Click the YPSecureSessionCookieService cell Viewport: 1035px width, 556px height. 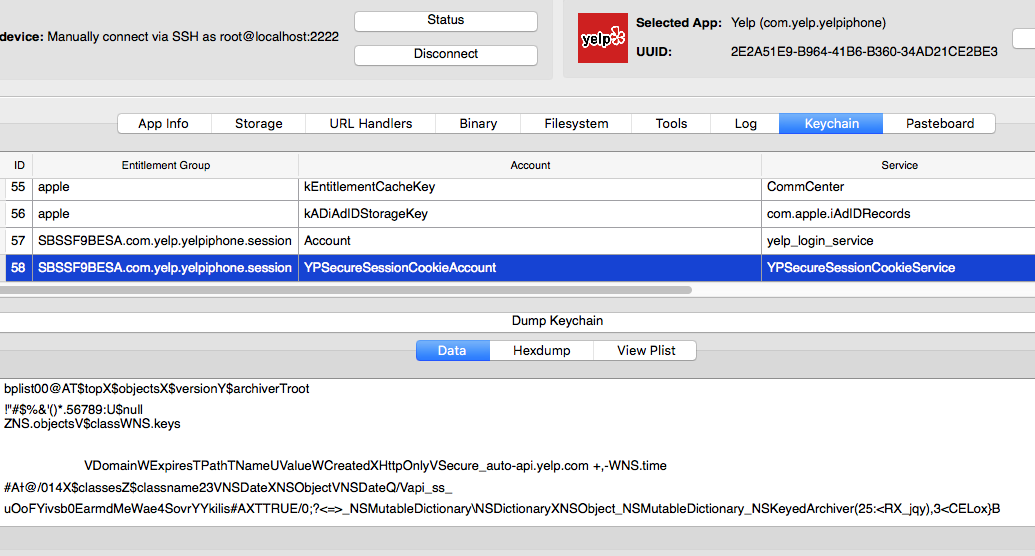[x=898, y=268]
